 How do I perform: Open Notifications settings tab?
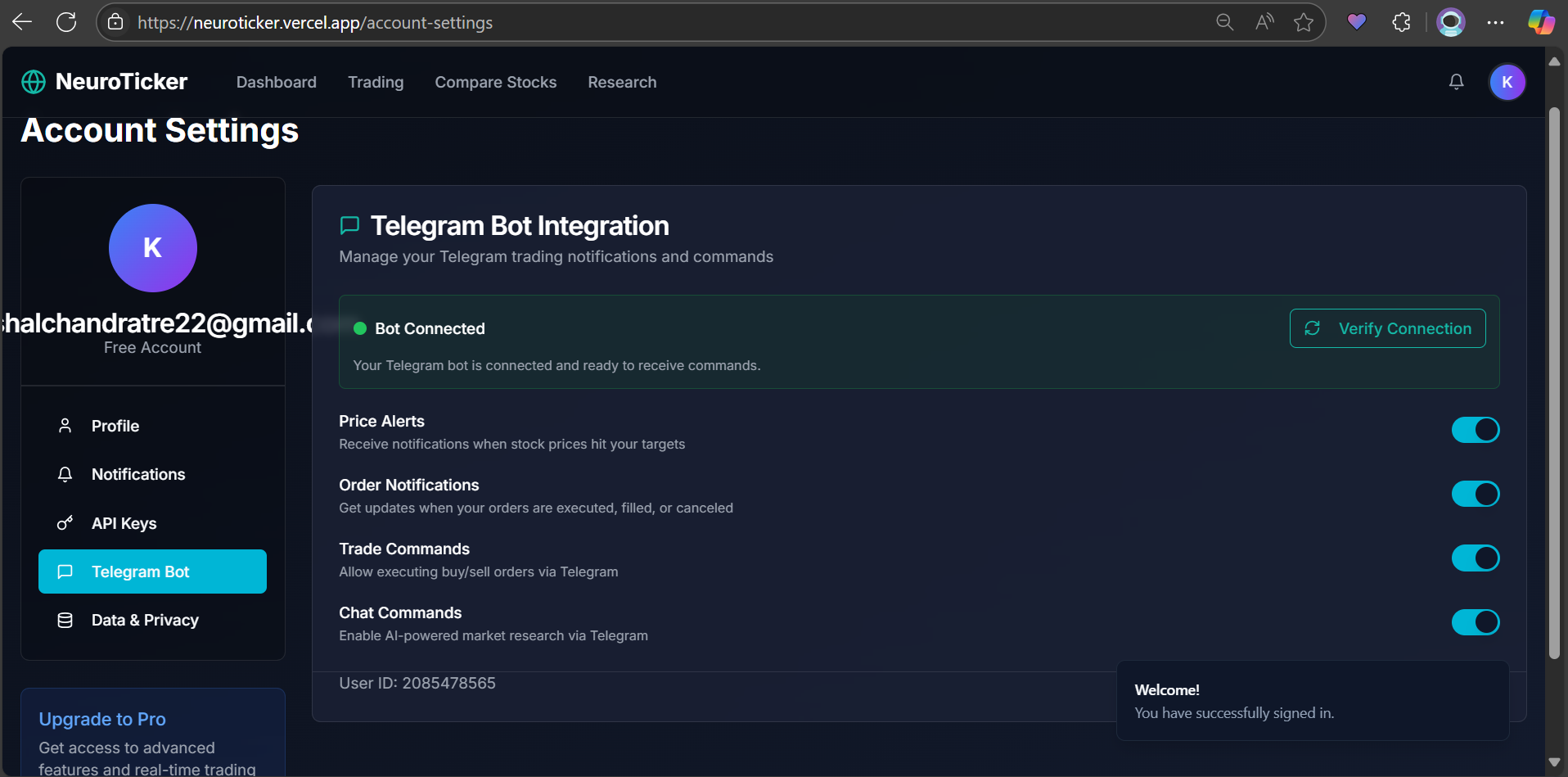coord(153,474)
